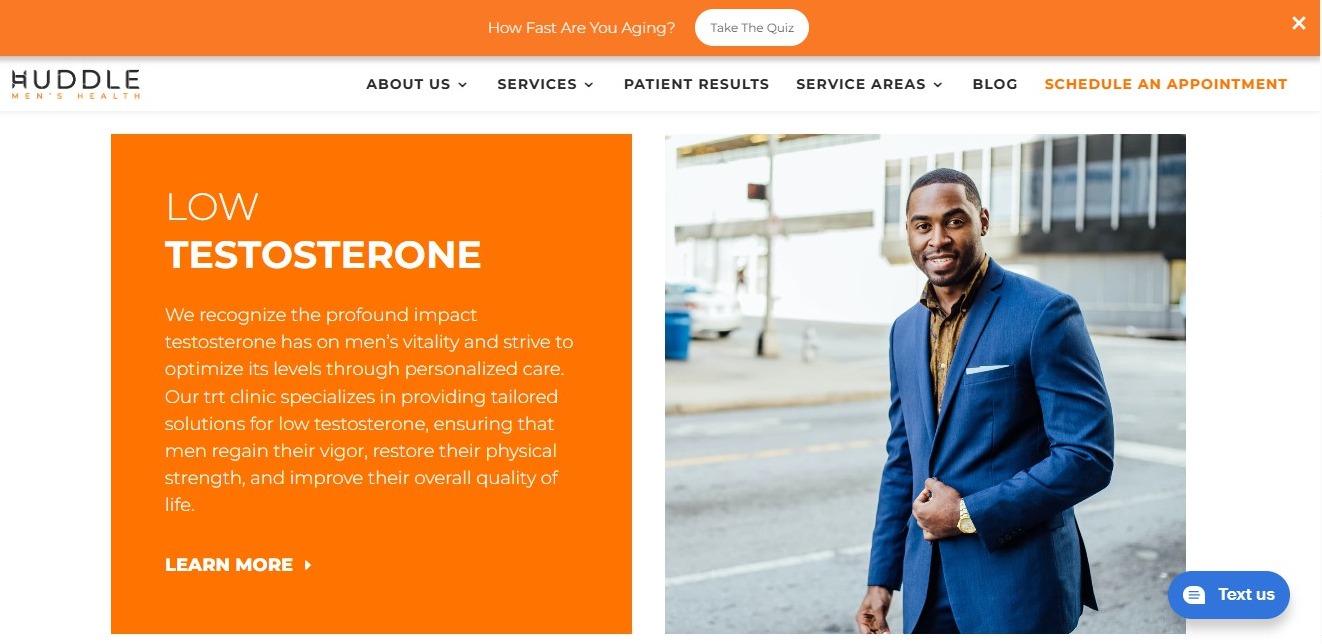Select the Services menu item
This screenshot has height=644, width=1322.
click(x=546, y=84)
